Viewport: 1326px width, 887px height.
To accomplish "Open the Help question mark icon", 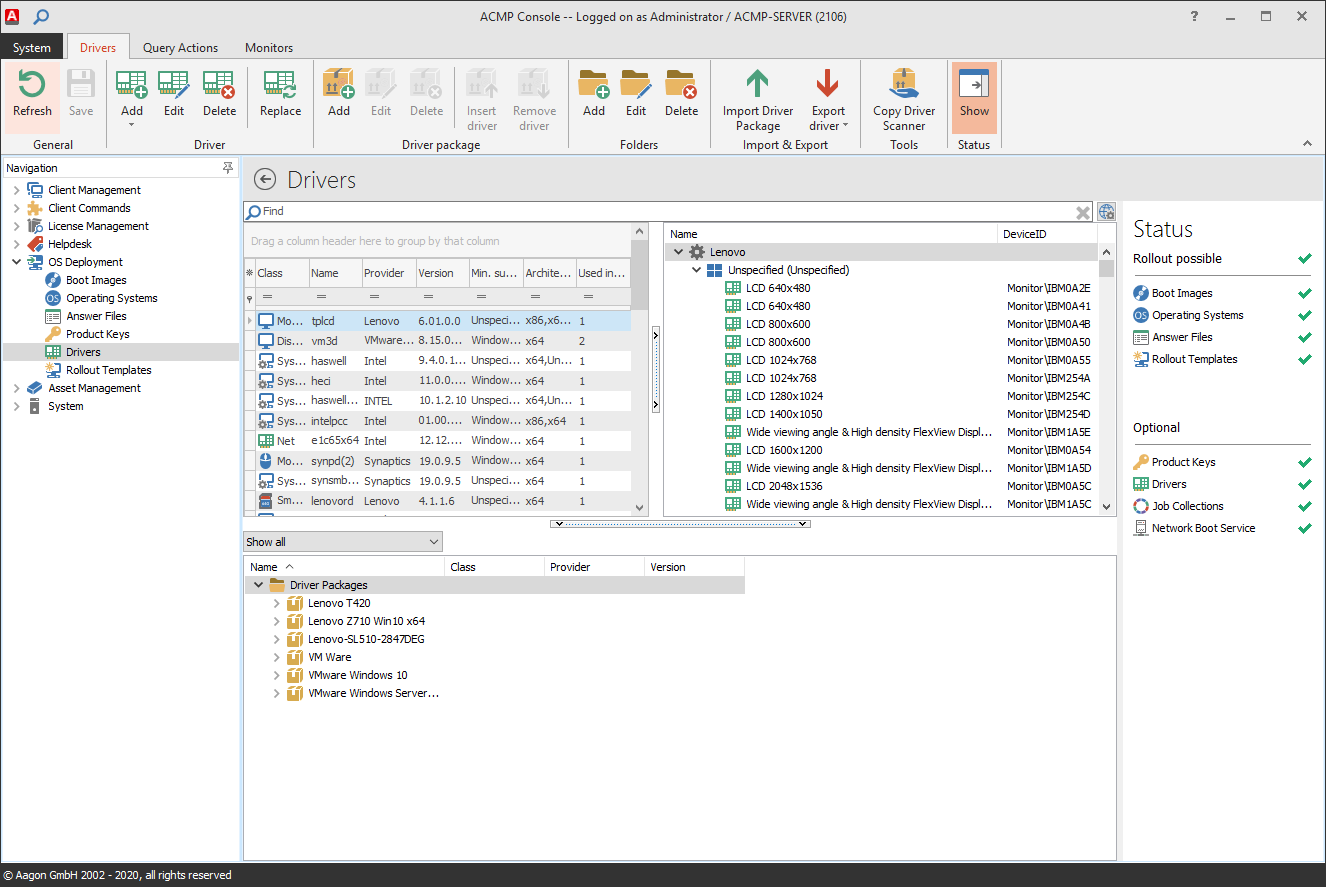I will 1195,16.
